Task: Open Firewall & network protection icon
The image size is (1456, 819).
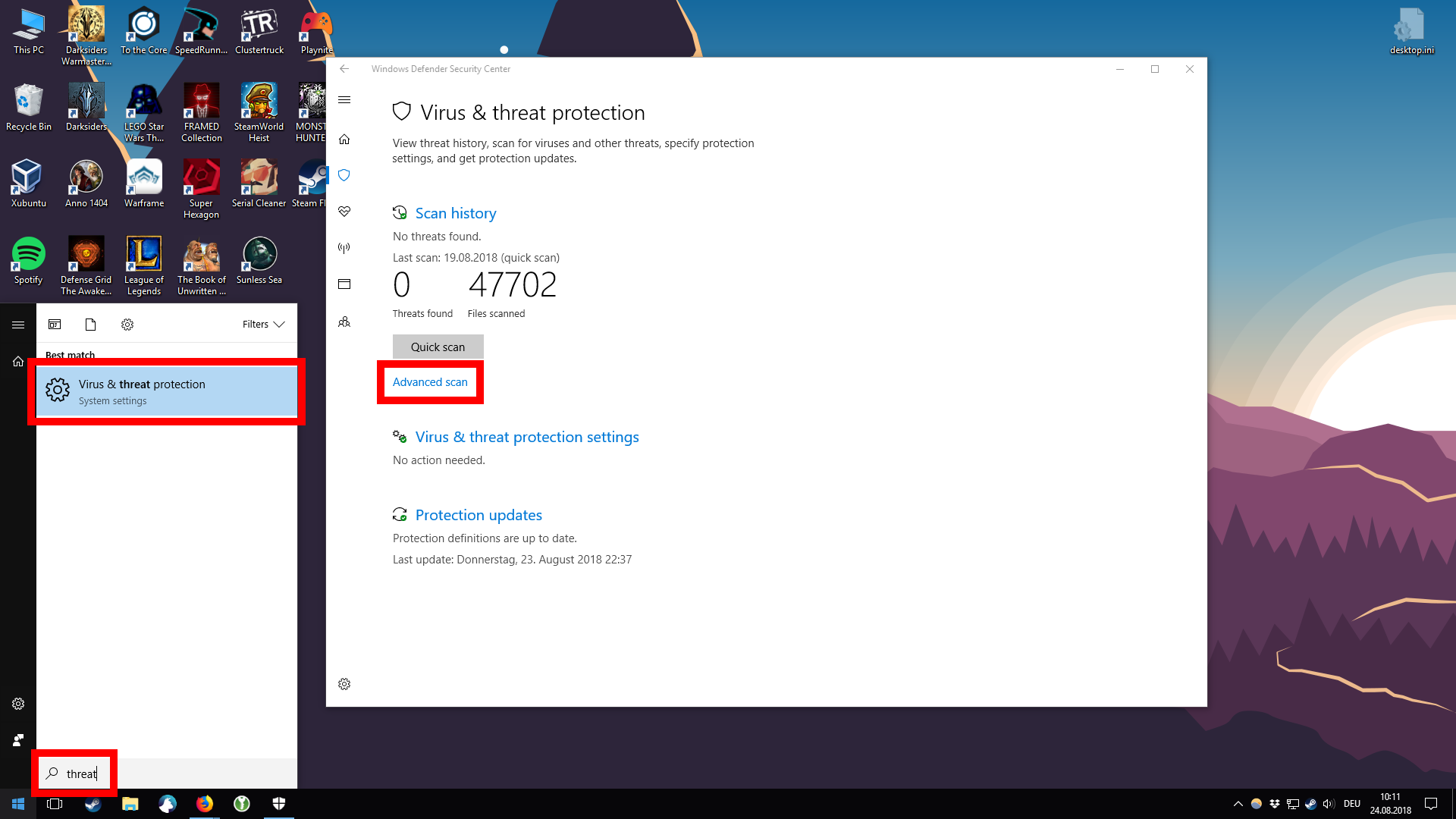Action: click(344, 248)
